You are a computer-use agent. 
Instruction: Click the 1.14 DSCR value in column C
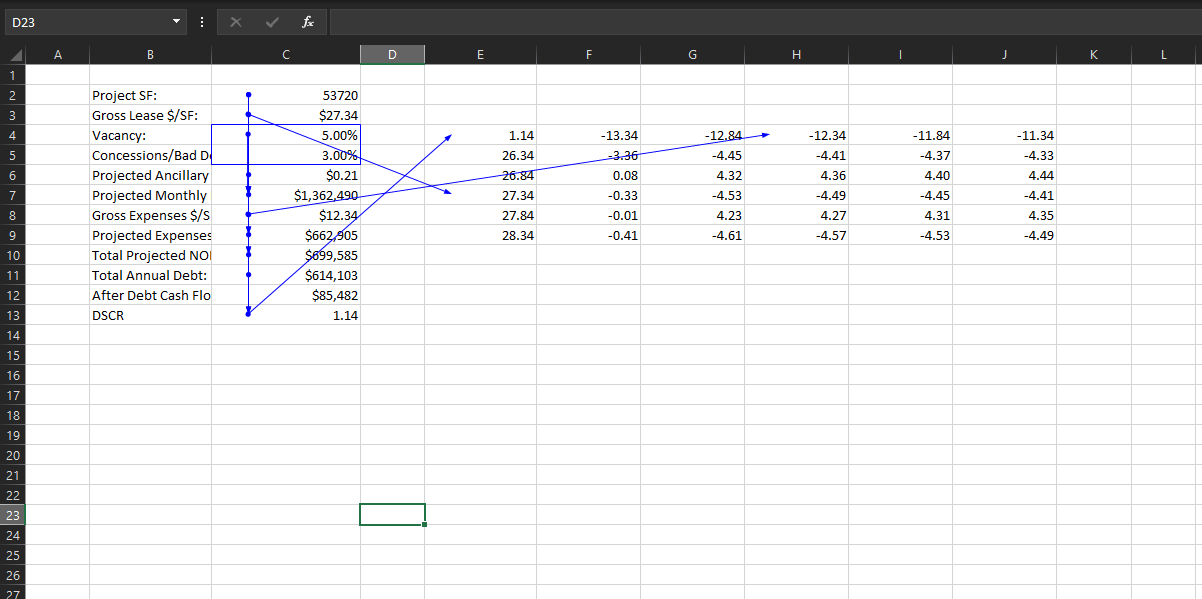[x=286, y=315]
